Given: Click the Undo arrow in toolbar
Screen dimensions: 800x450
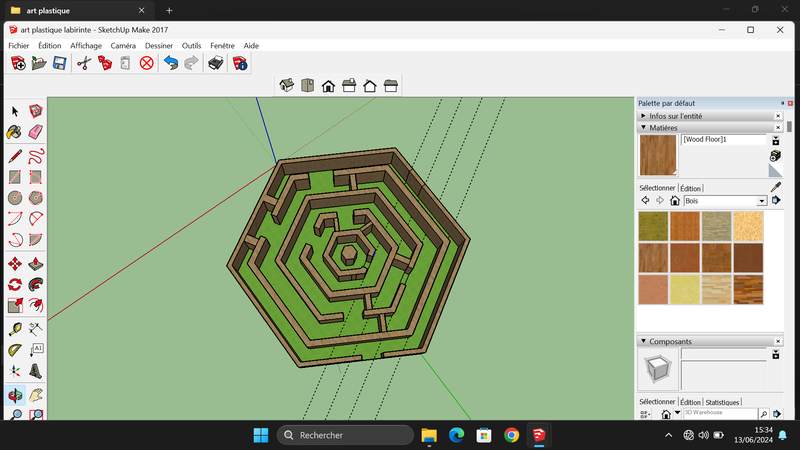Looking at the screenshot, I should (170, 63).
